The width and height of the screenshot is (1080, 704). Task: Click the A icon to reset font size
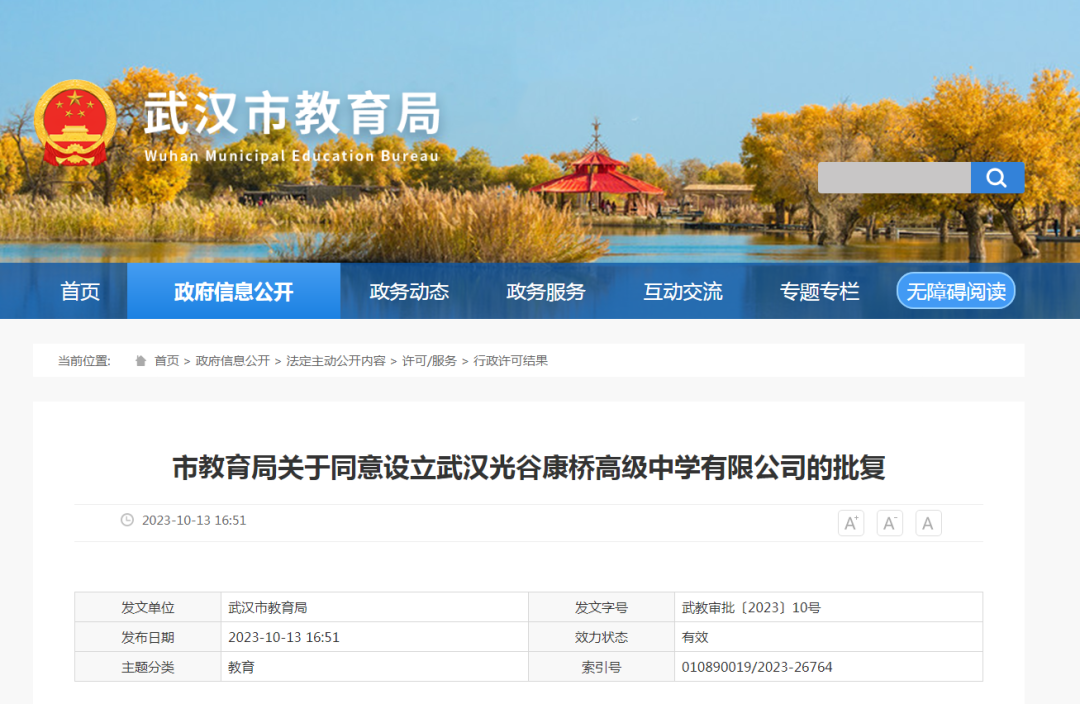tap(928, 522)
